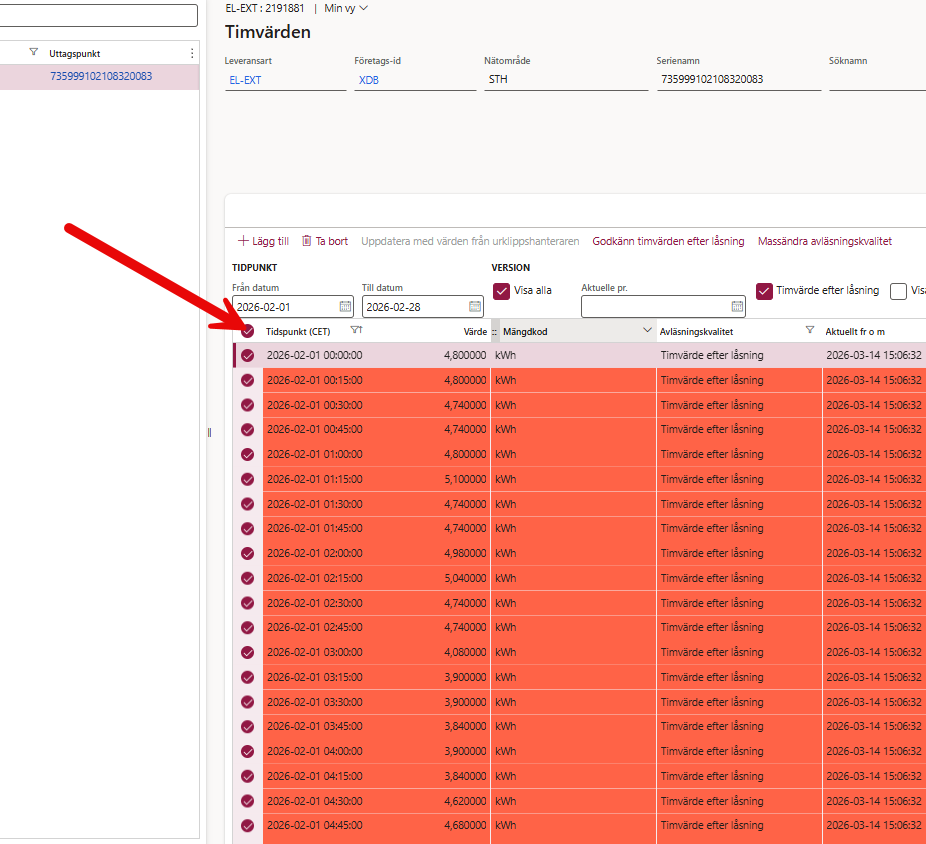Click Massändra avläsningskvalitet in the toolbar
Viewport: 926px width, 844px height.
(824, 241)
